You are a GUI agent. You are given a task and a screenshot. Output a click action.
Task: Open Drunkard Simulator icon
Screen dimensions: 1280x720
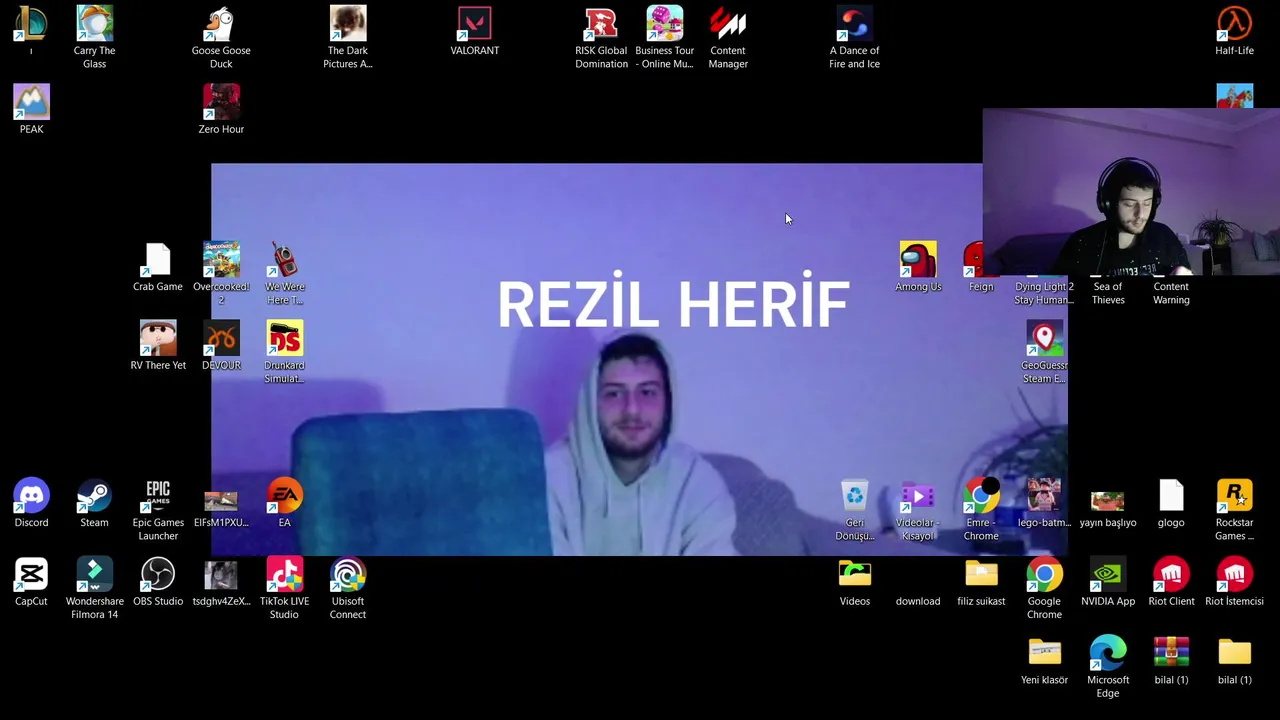coord(284,339)
